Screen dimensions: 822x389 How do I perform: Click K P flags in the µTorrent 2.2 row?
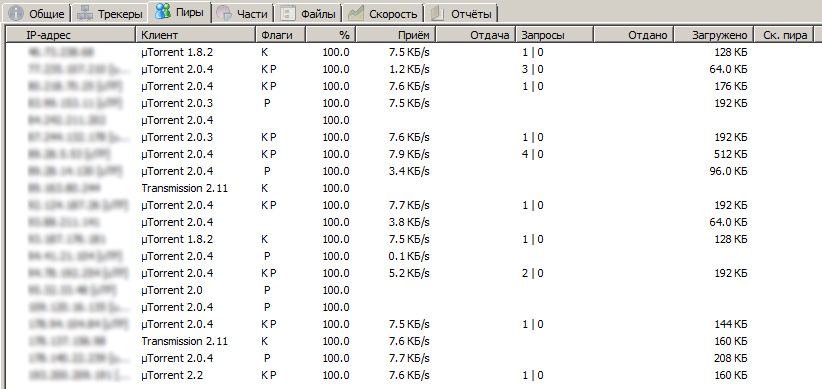(x=268, y=375)
